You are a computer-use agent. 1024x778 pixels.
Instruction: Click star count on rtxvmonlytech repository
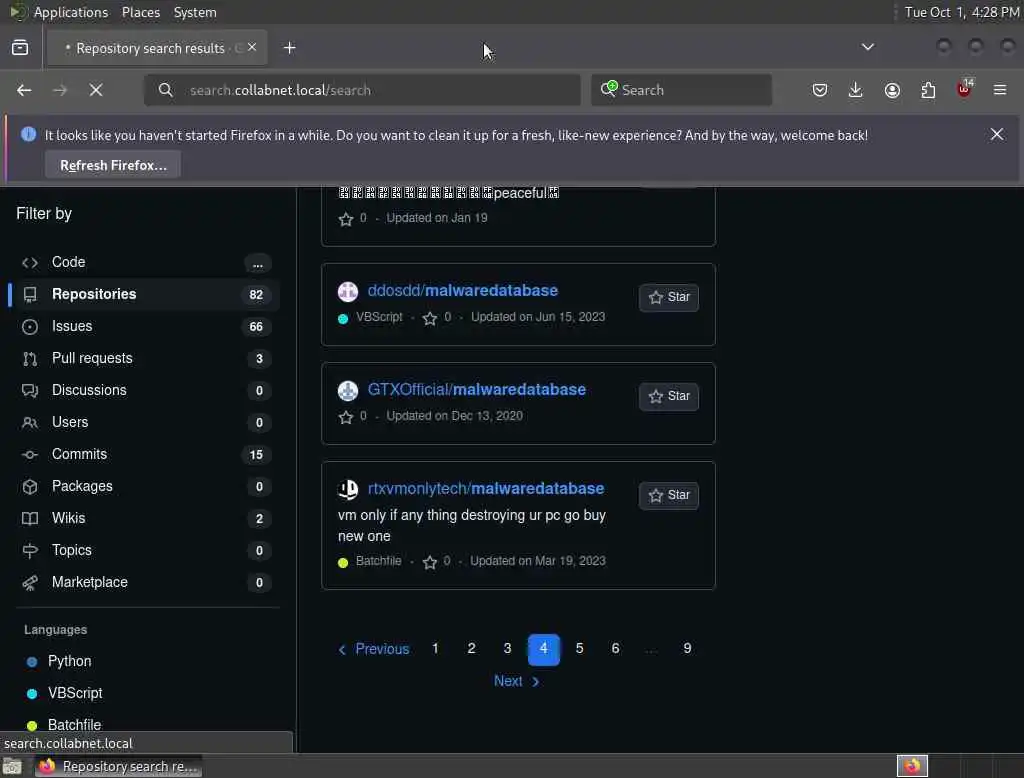point(436,561)
